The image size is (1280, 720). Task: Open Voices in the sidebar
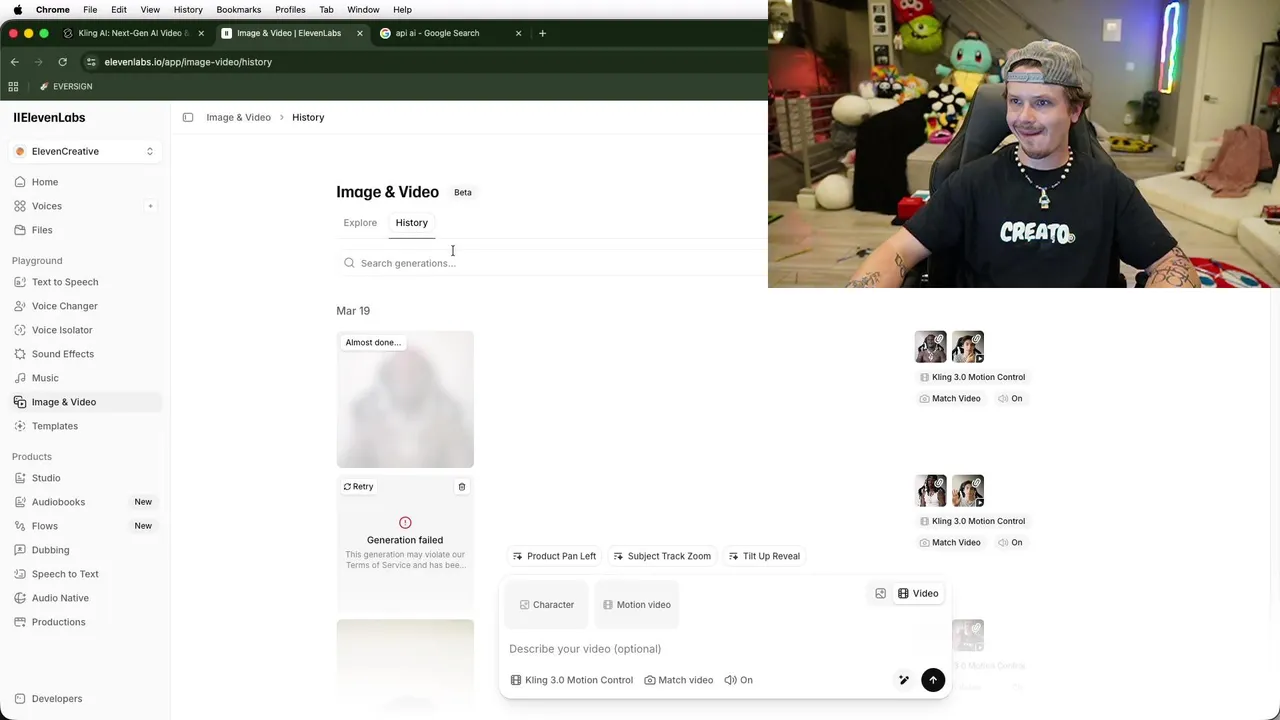tap(46, 206)
